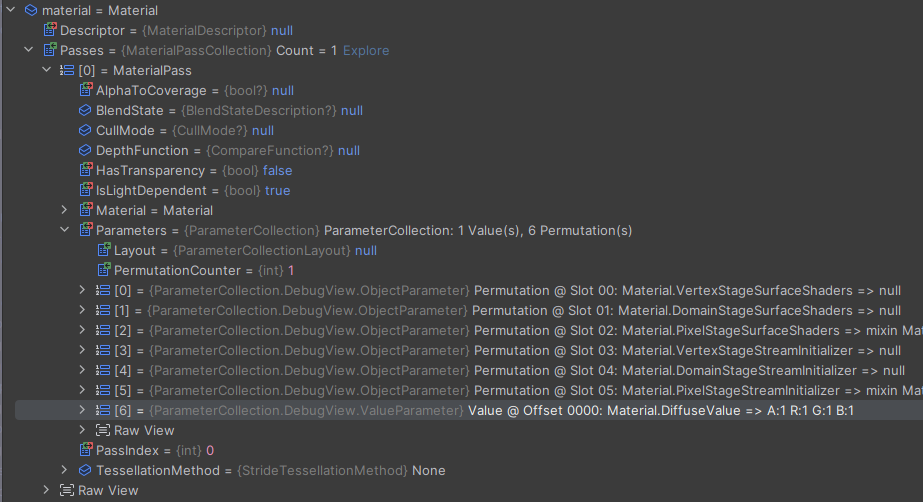This screenshot has height=502, width=923.
Task: Click the BlendState field icon
Action: click(85, 110)
